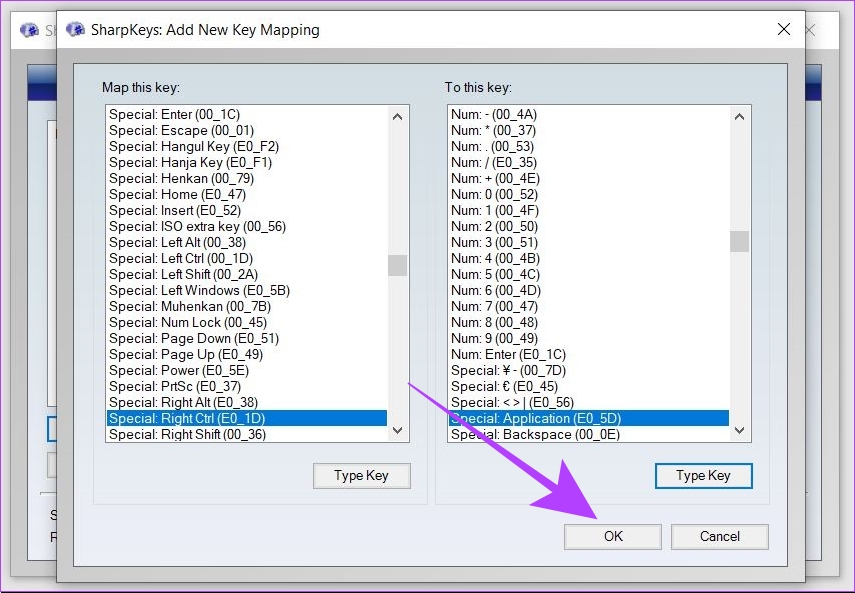Select Special: Escape (00_01)
The width and height of the screenshot is (855, 593).
tap(246, 130)
